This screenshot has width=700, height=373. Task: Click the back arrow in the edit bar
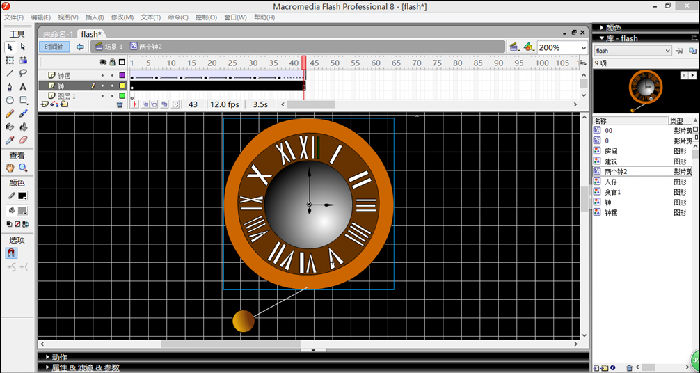click(80, 46)
